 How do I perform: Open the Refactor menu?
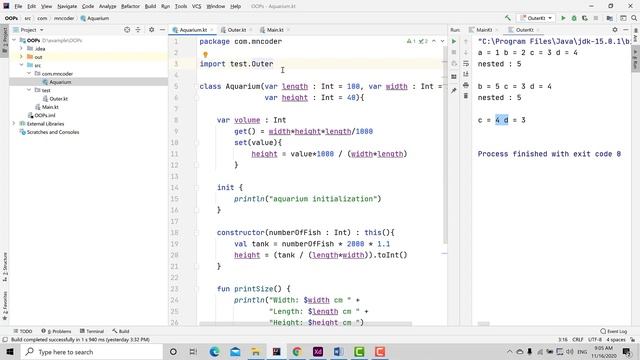pyautogui.click(x=130, y=6)
